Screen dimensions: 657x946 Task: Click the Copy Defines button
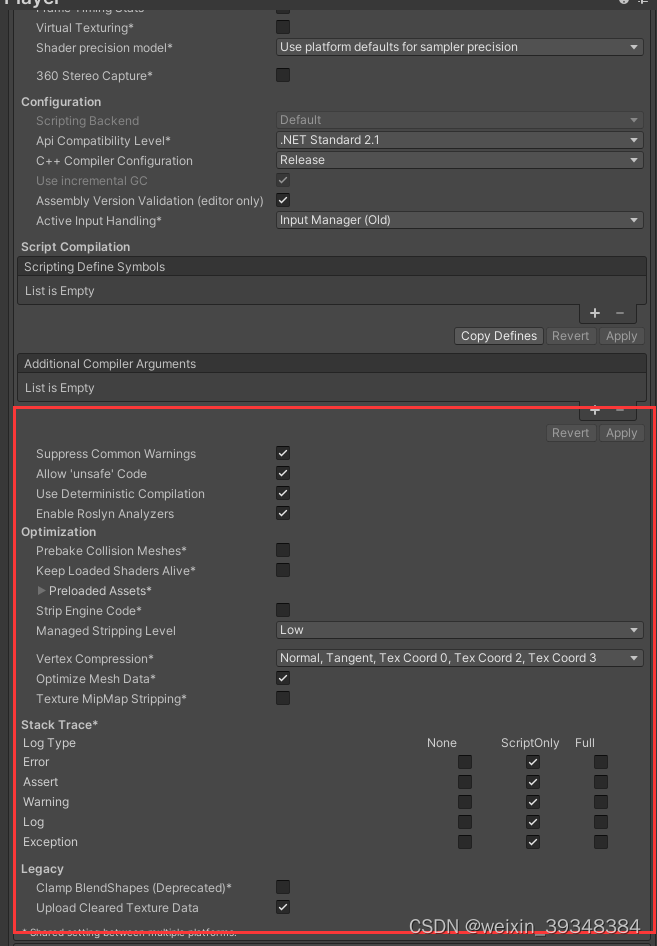[498, 336]
